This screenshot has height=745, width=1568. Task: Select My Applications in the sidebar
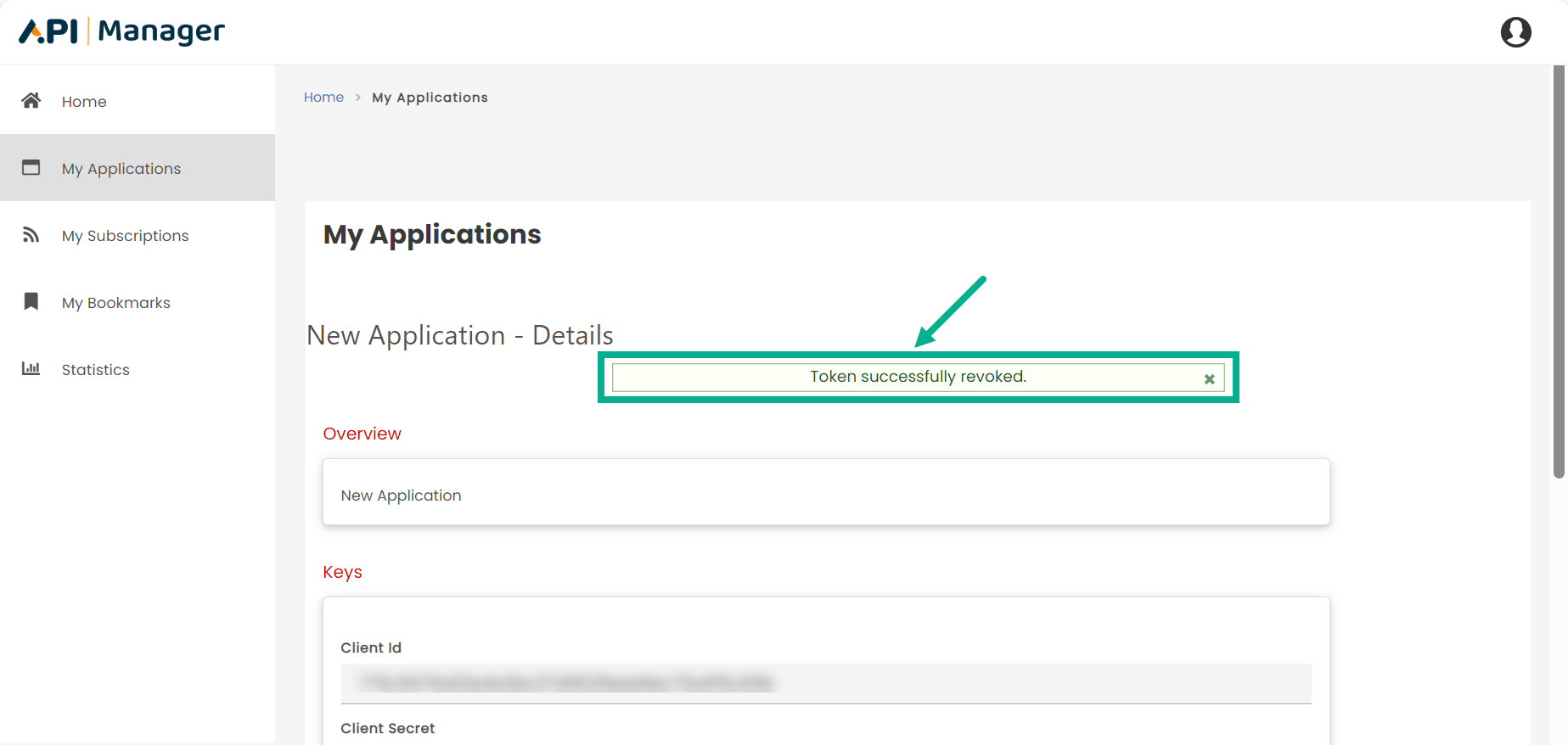(x=121, y=169)
